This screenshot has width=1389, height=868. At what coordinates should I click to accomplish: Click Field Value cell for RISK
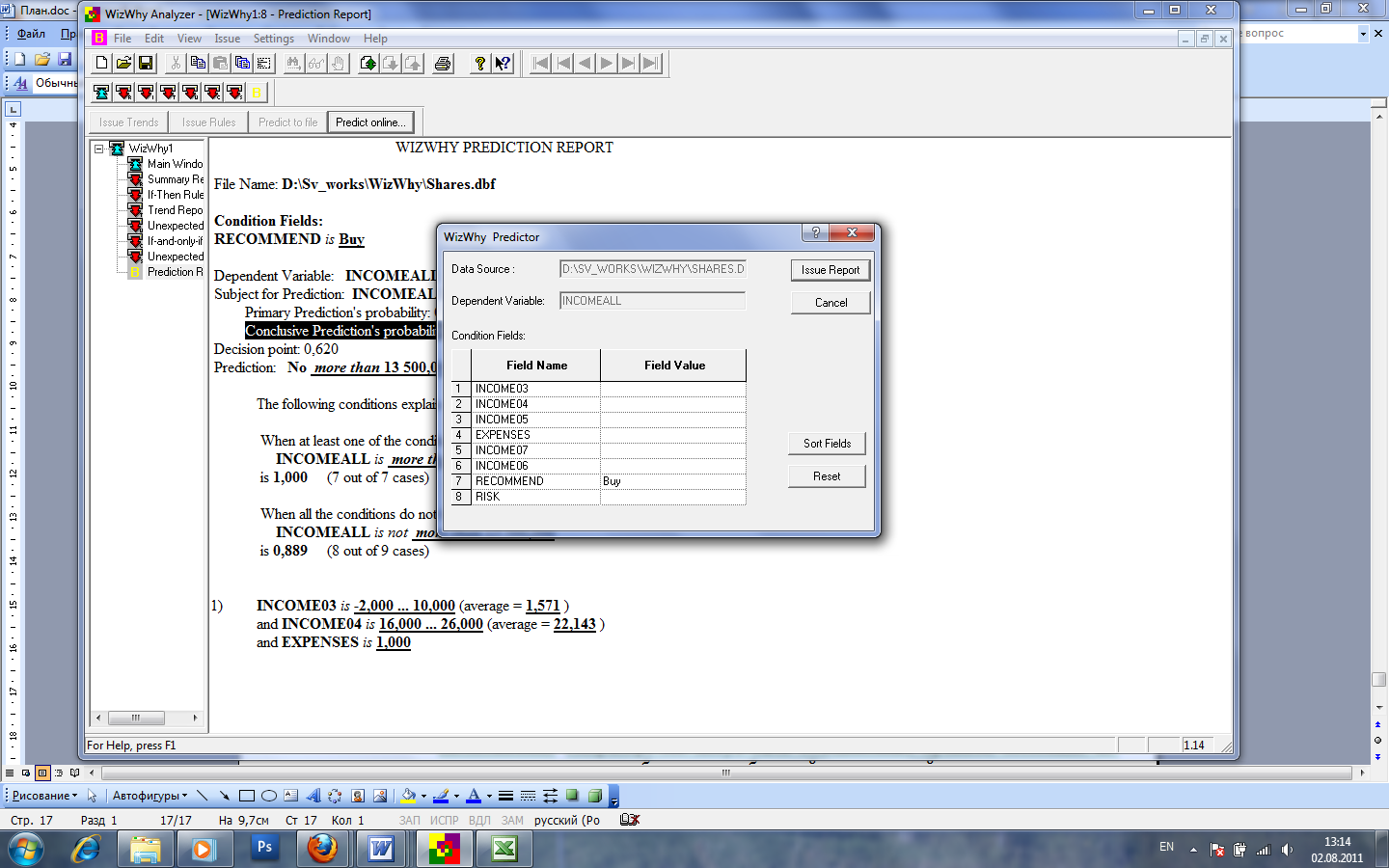(x=673, y=497)
